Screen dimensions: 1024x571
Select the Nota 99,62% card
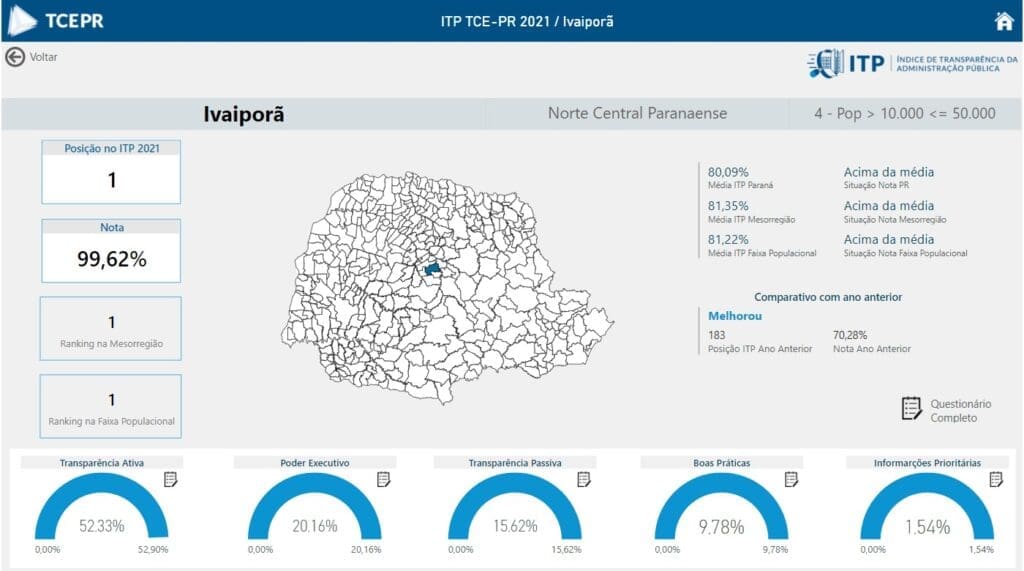click(111, 250)
